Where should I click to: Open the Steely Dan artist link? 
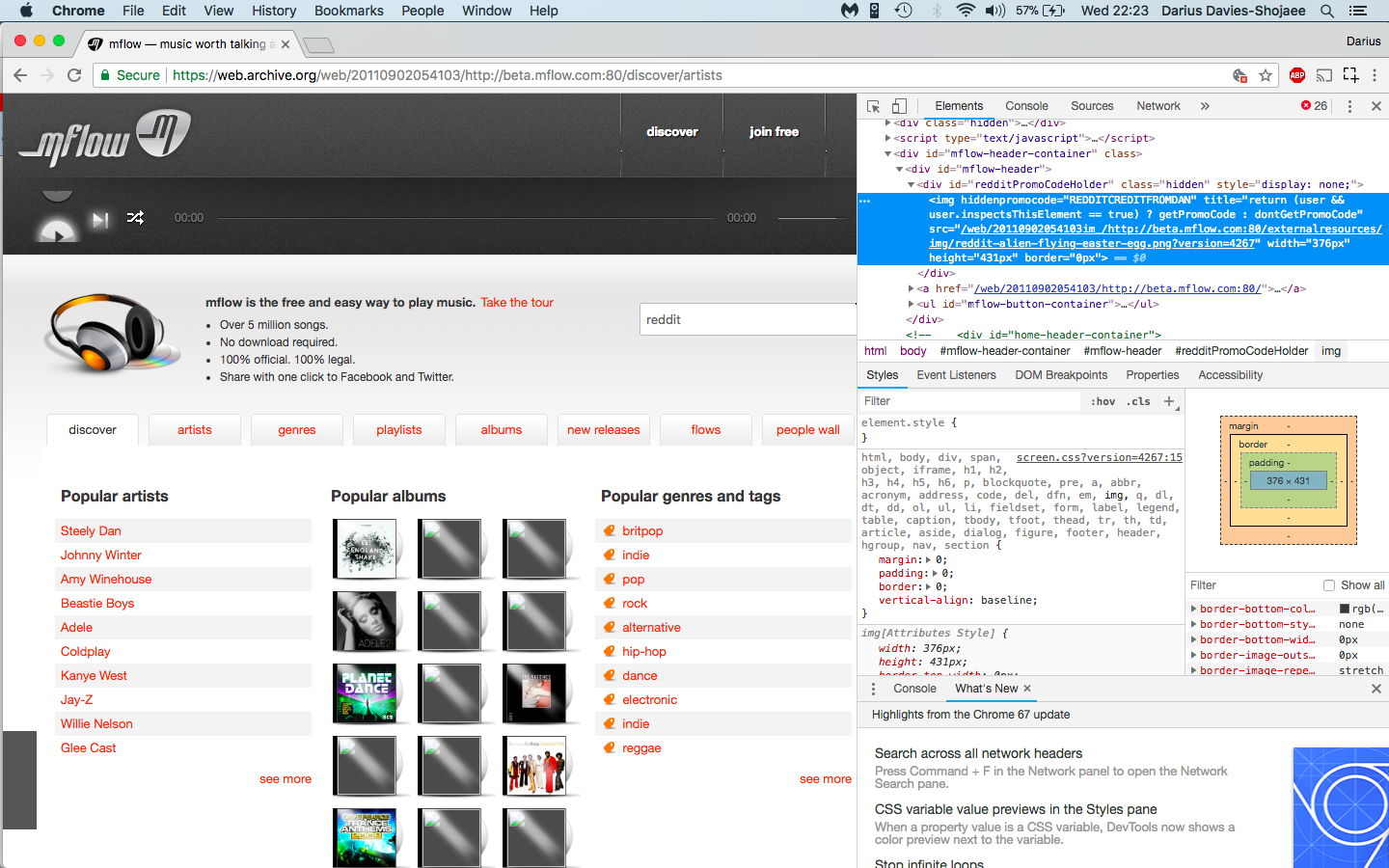[91, 531]
